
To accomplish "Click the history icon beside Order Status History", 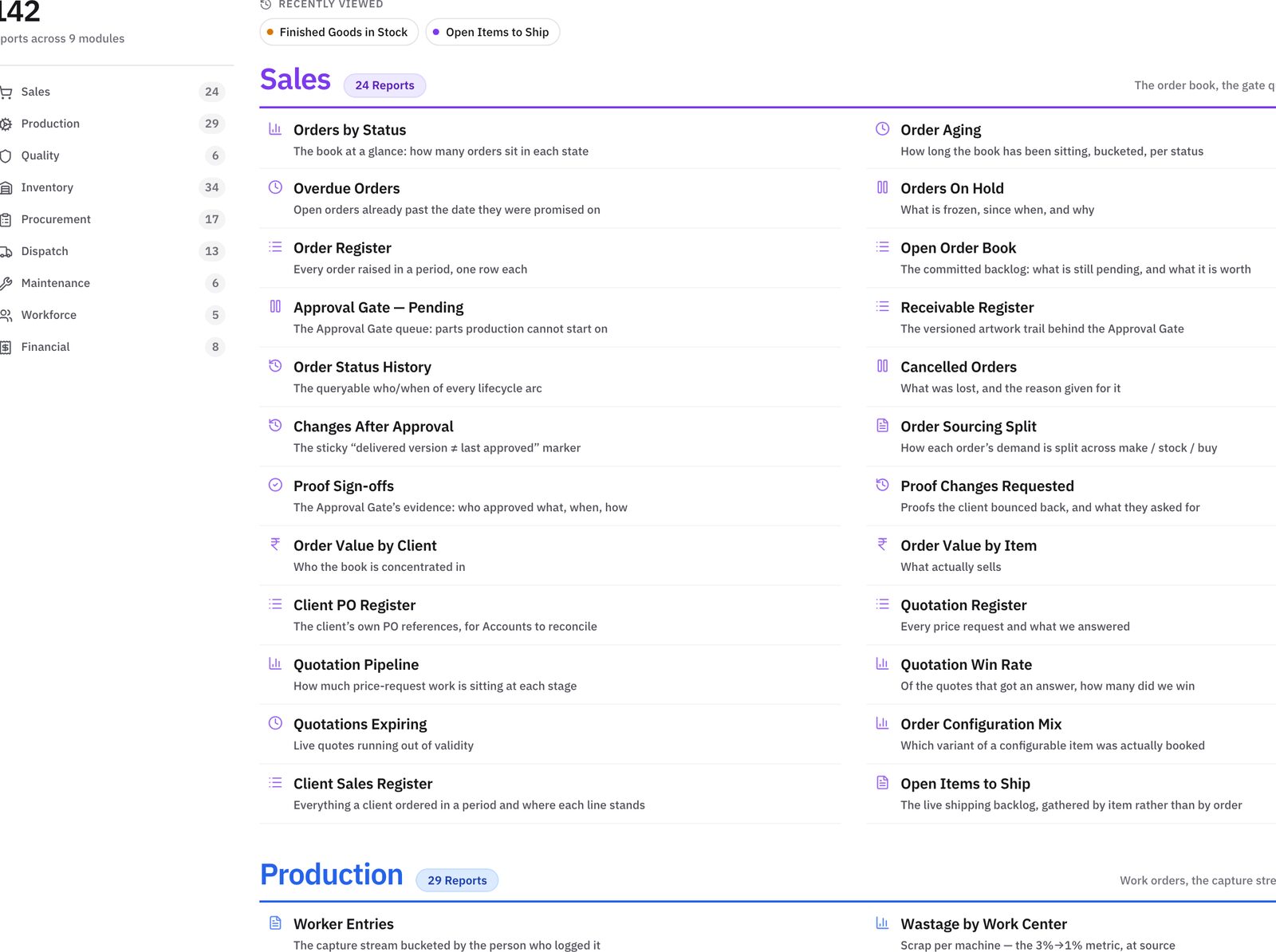I will pyautogui.click(x=275, y=366).
